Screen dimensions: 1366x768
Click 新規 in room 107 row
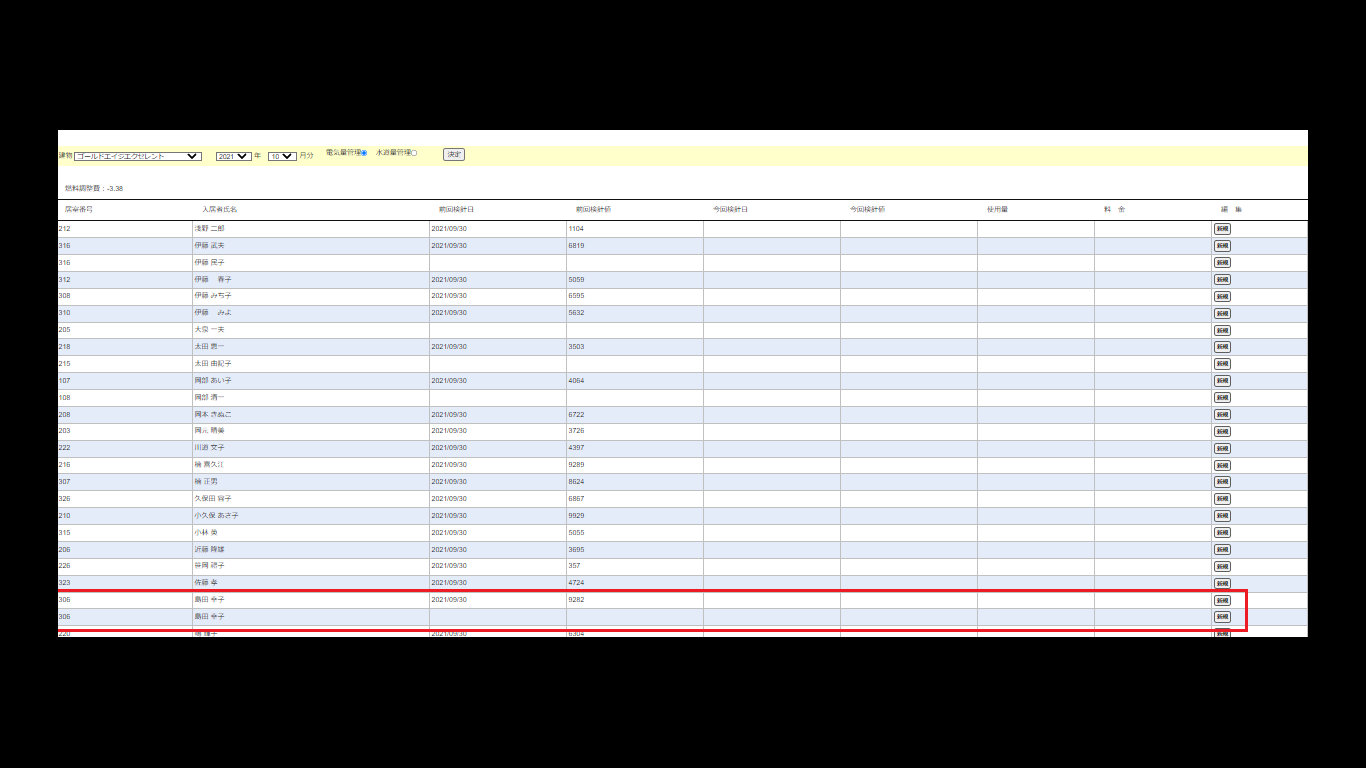click(x=1222, y=381)
